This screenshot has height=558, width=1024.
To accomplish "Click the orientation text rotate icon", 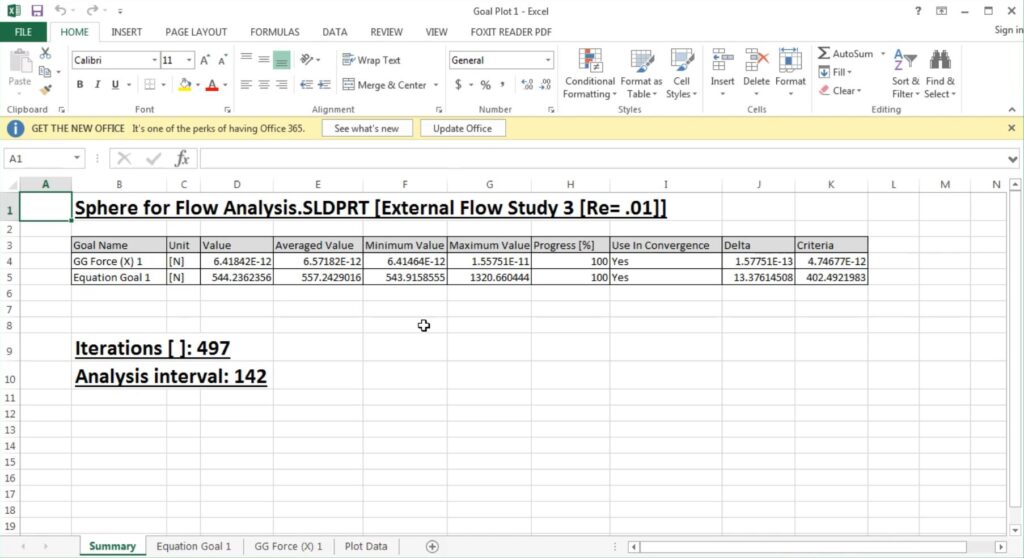I will point(306,59).
